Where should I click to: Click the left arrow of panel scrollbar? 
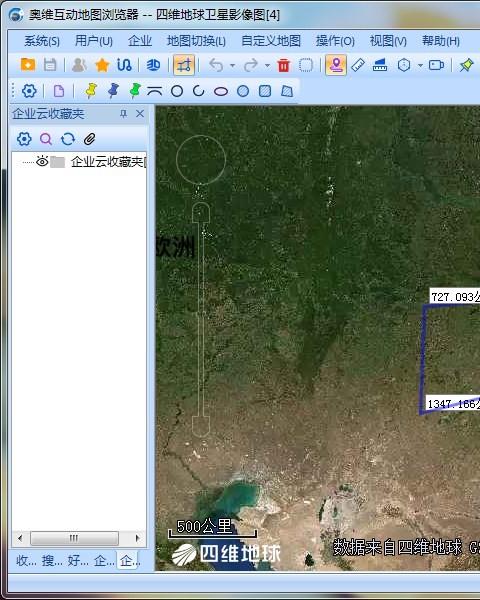(20, 538)
